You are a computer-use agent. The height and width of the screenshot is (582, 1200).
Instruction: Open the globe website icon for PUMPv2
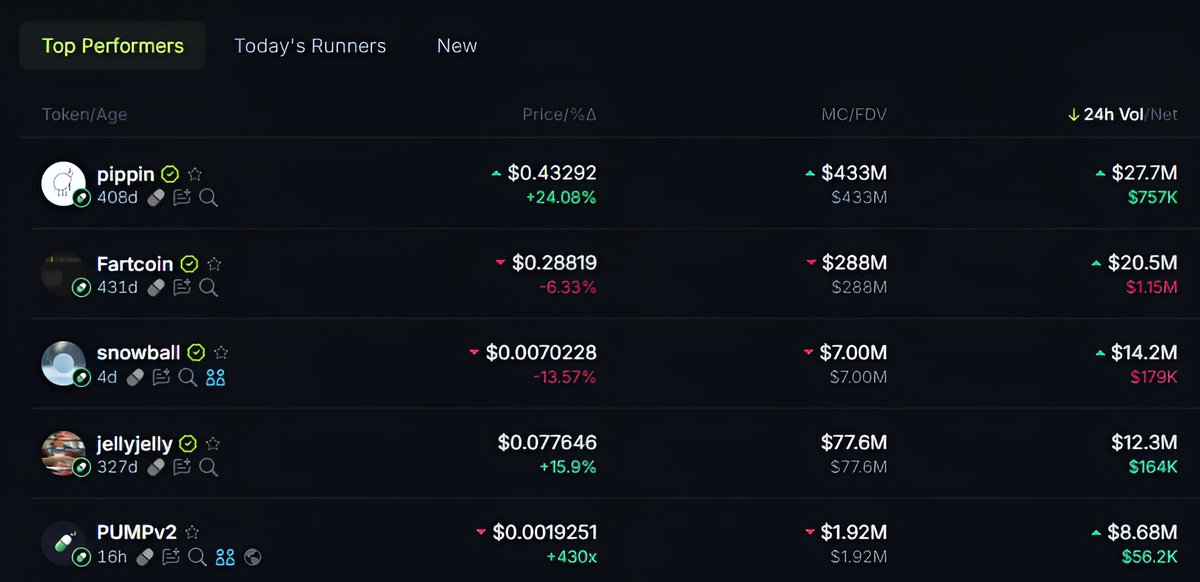pyautogui.click(x=252, y=557)
